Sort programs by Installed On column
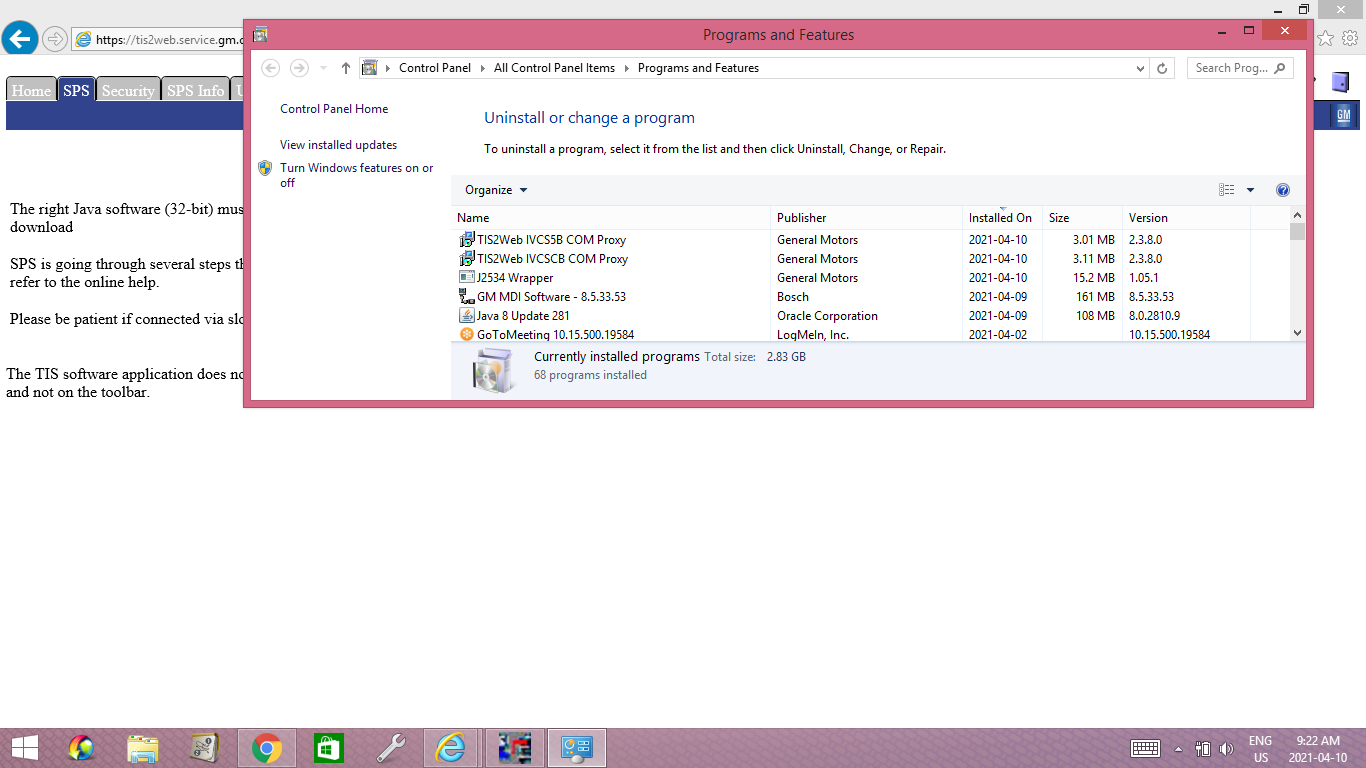1366x768 pixels. point(1003,218)
